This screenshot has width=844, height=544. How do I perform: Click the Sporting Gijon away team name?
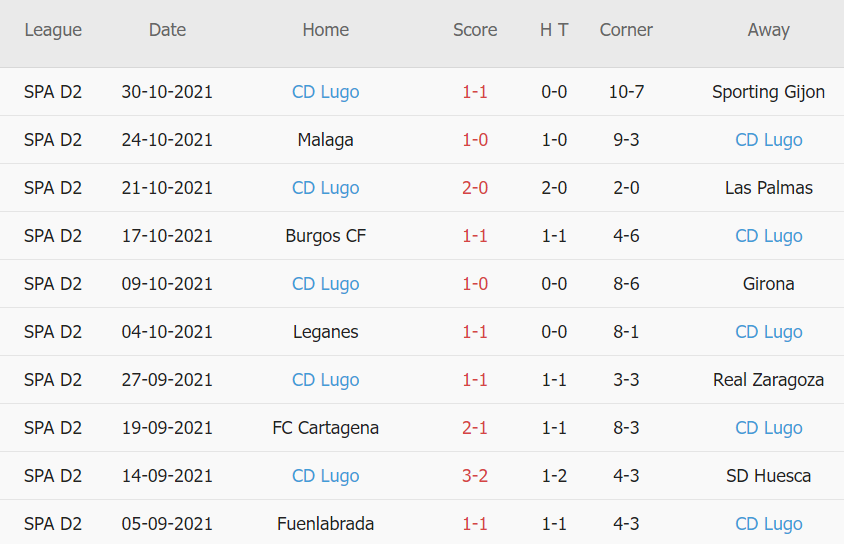pos(768,92)
